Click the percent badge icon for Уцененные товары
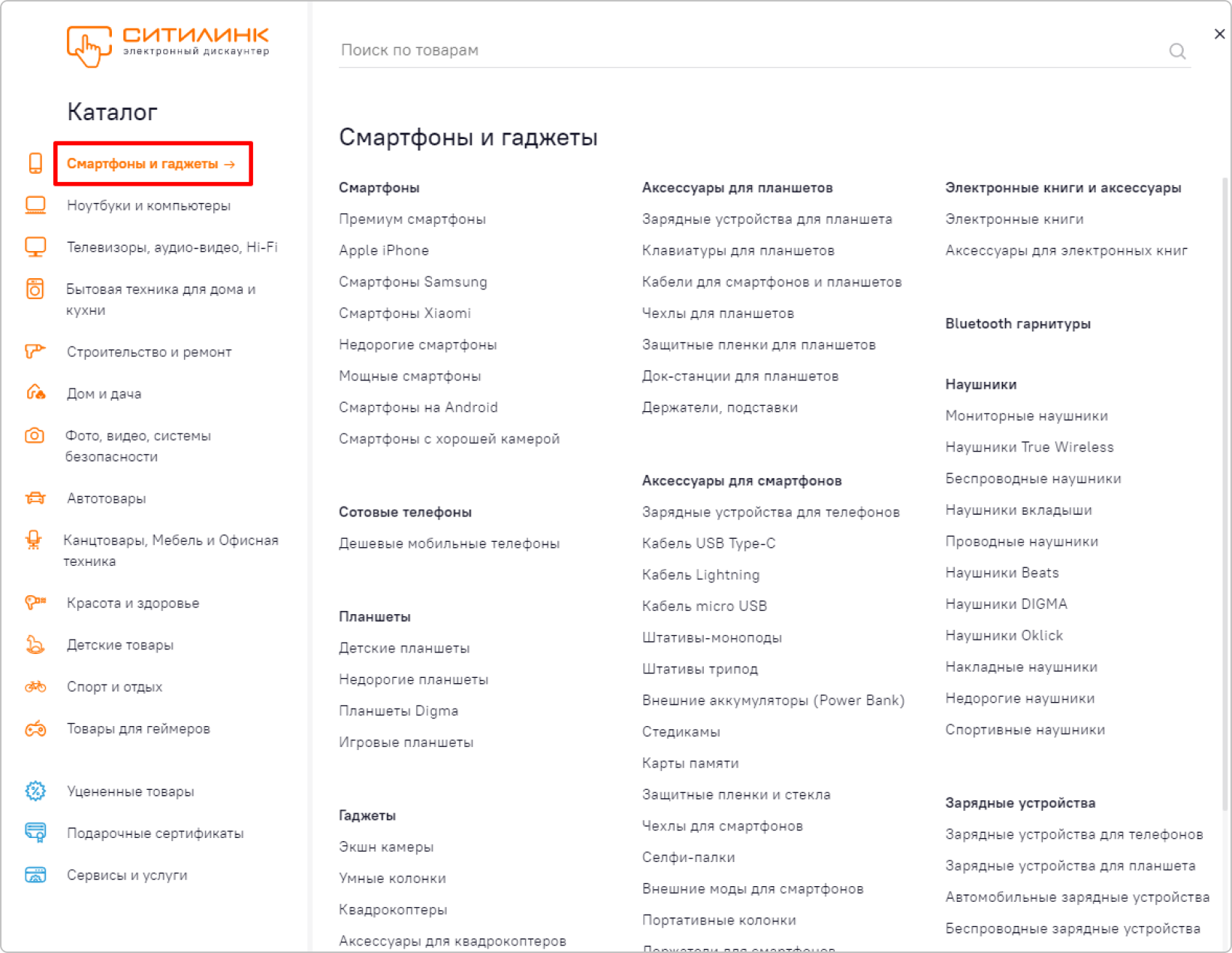The image size is (1232, 953). click(x=35, y=791)
